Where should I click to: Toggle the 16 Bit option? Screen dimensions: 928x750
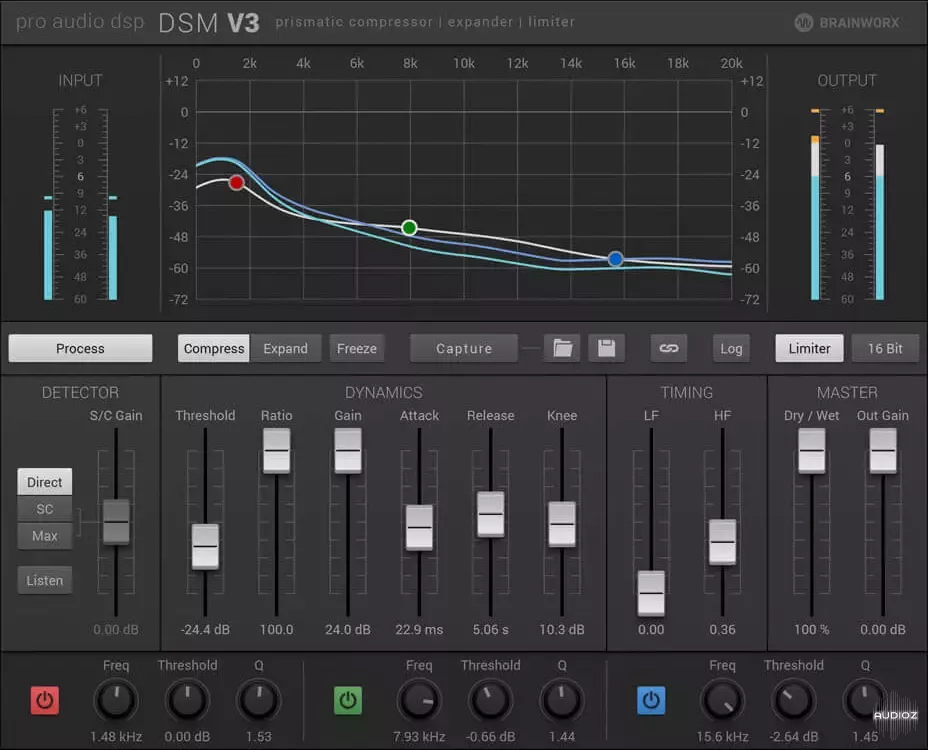coord(885,348)
